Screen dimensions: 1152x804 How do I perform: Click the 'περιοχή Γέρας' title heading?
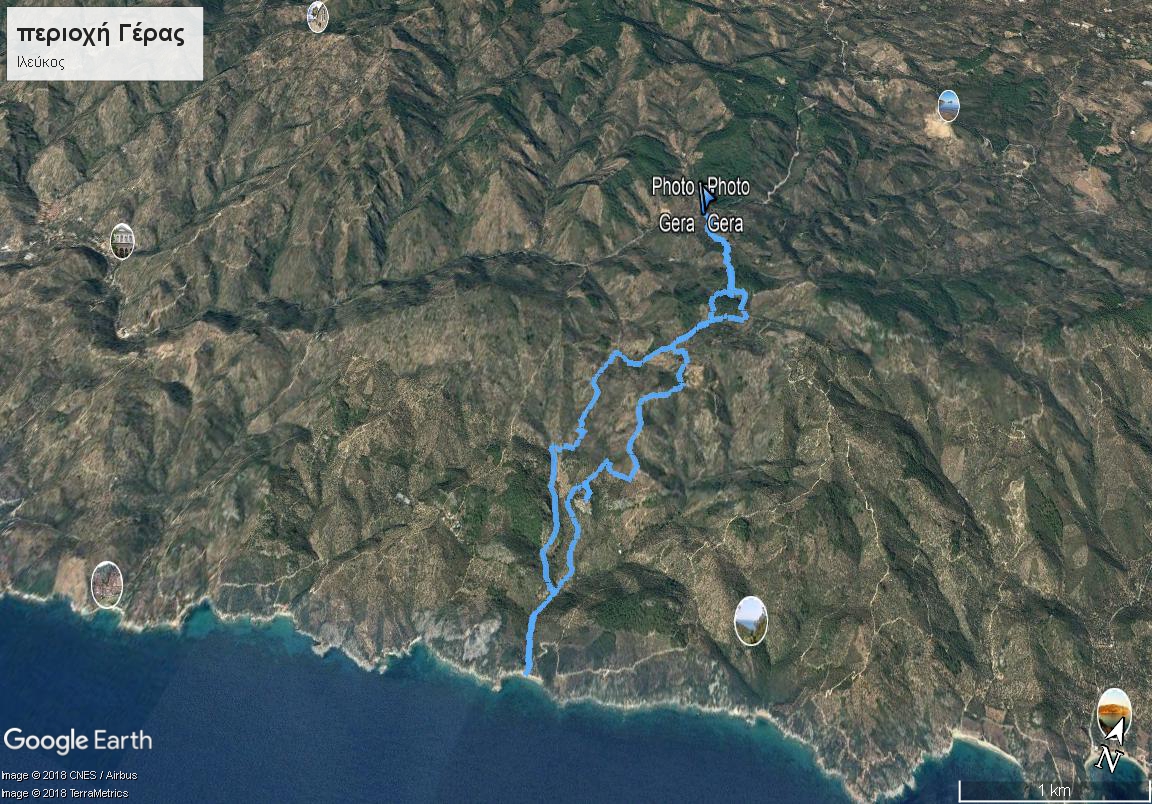[x=101, y=34]
